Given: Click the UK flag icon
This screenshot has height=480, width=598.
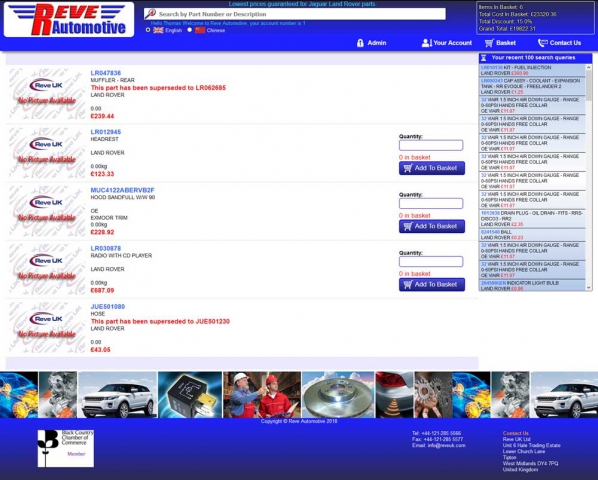Looking at the screenshot, I should tap(158, 30).
